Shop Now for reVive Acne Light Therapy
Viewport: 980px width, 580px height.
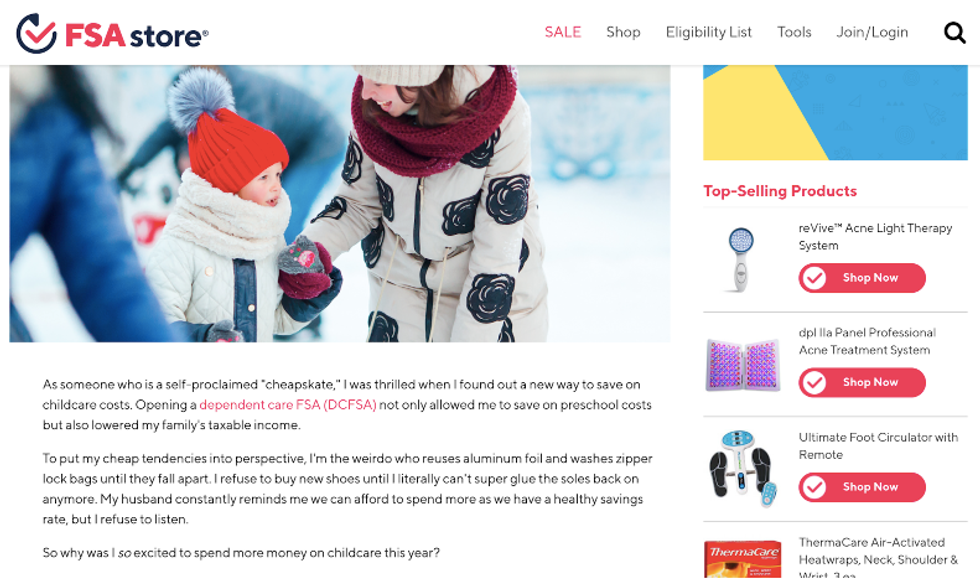(x=862, y=278)
